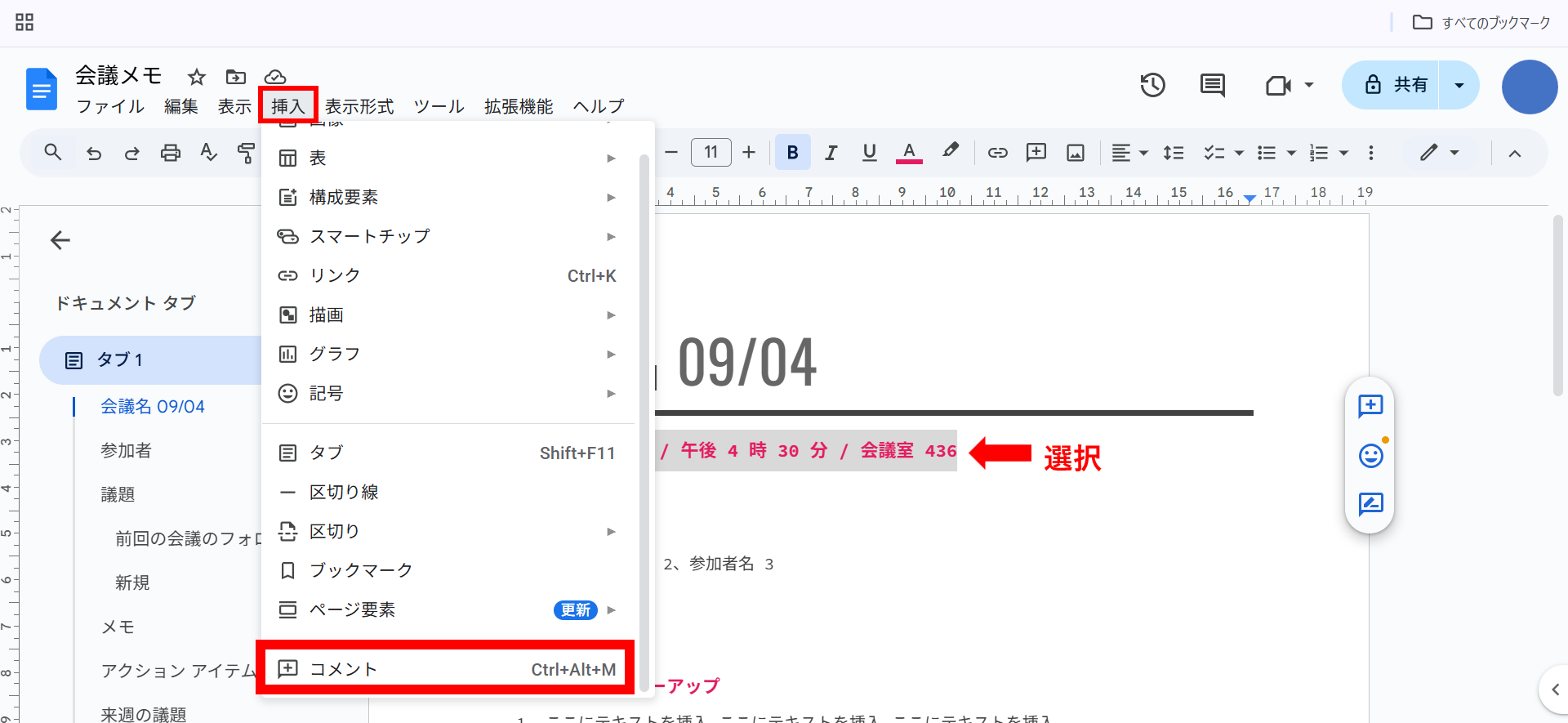
Task: Add emoji reaction from side button
Action: point(1370,455)
